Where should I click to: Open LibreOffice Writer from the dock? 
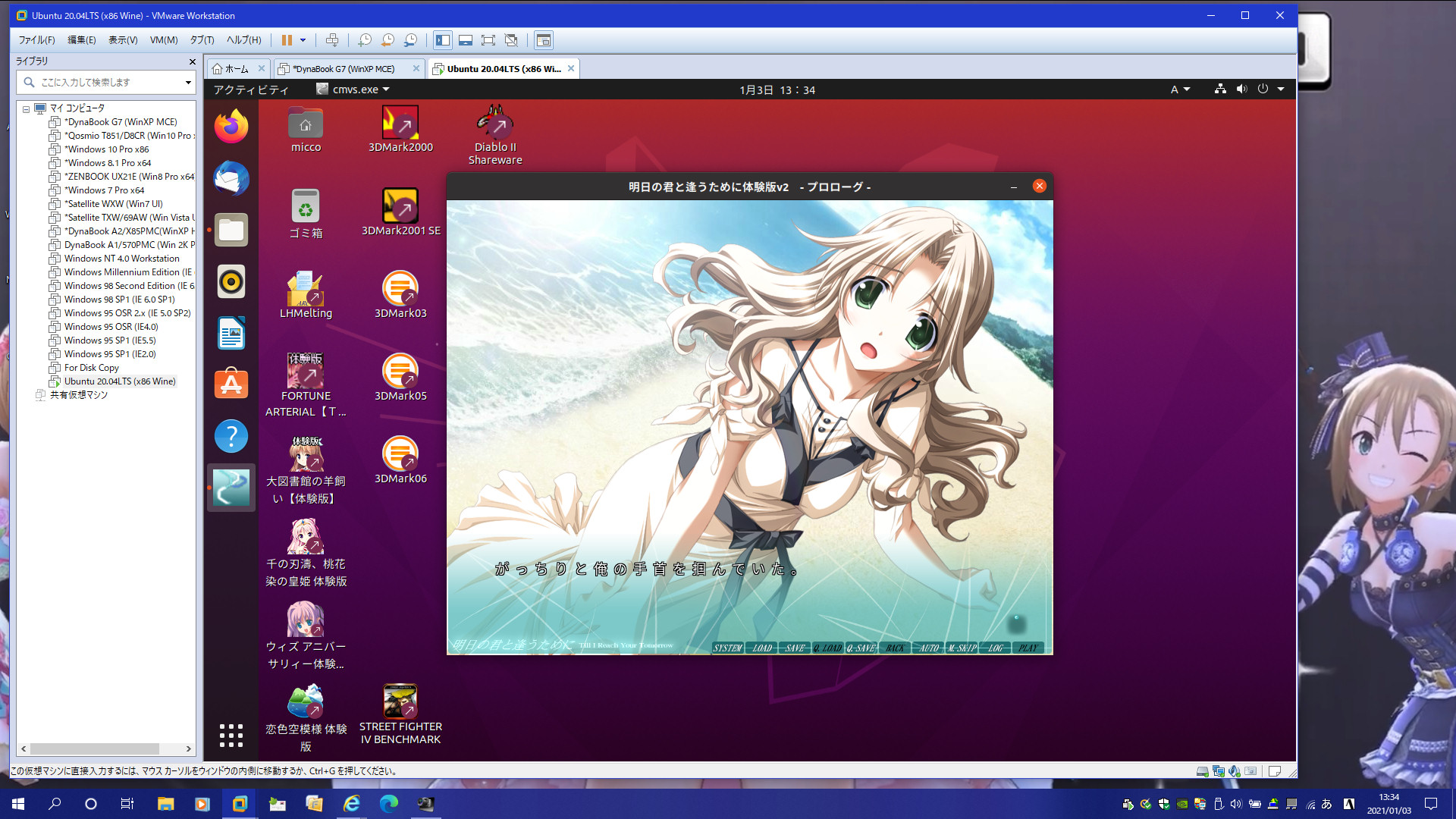(231, 333)
